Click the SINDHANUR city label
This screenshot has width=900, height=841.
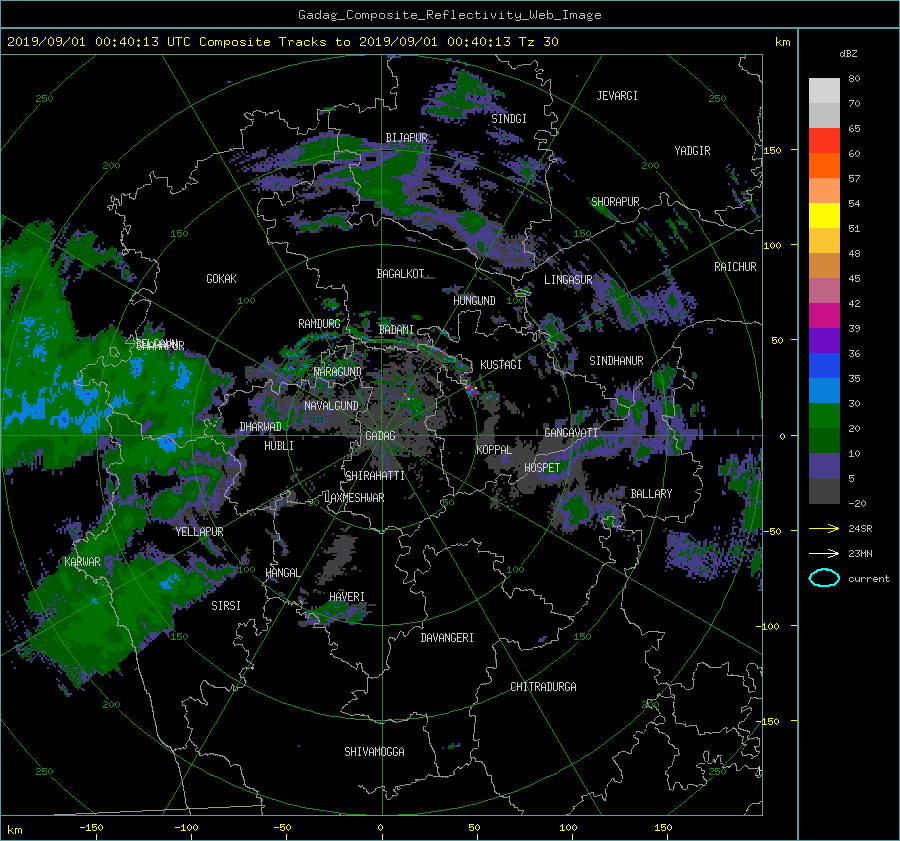616,361
